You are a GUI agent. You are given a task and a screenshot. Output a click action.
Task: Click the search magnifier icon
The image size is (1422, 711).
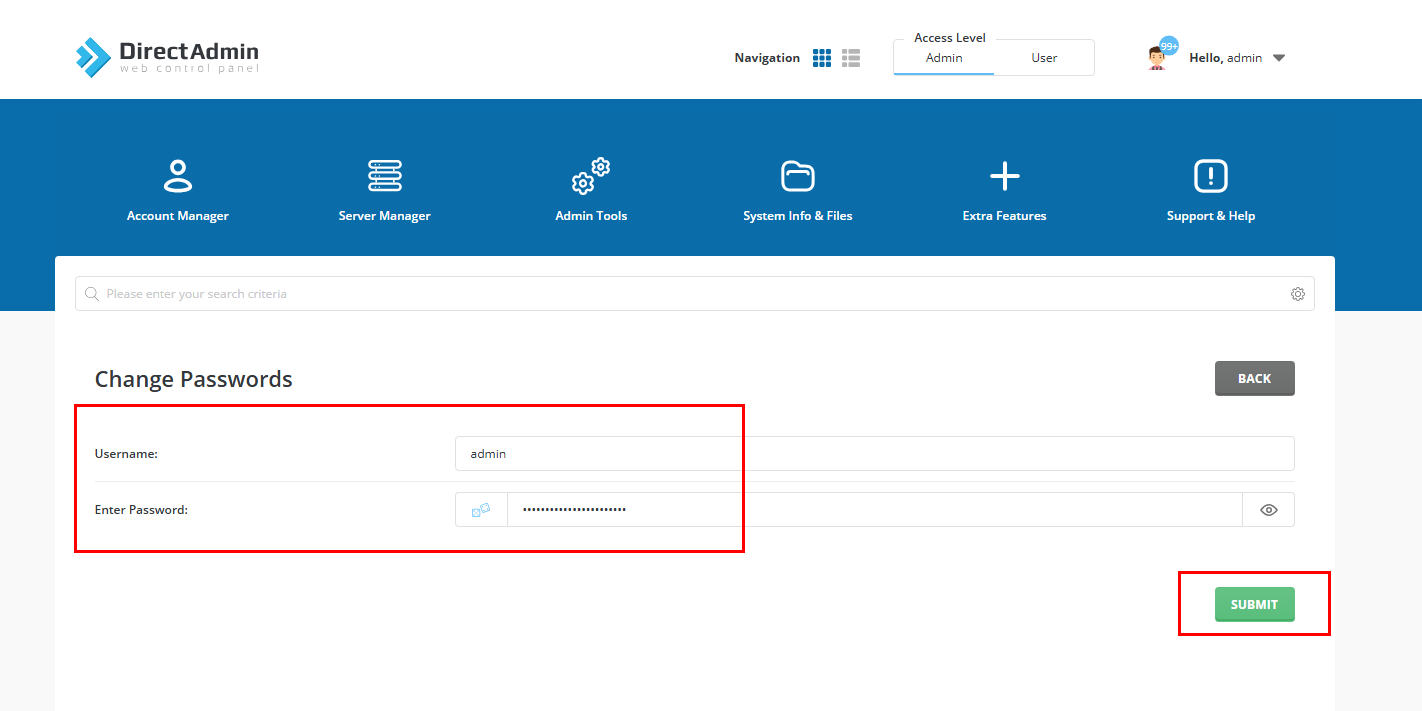coord(92,294)
